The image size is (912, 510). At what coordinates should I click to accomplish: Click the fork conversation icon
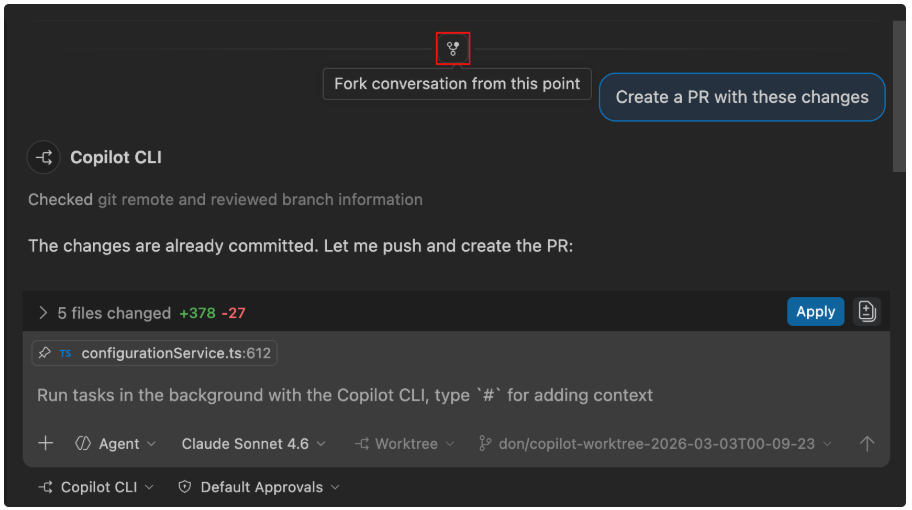(453, 48)
